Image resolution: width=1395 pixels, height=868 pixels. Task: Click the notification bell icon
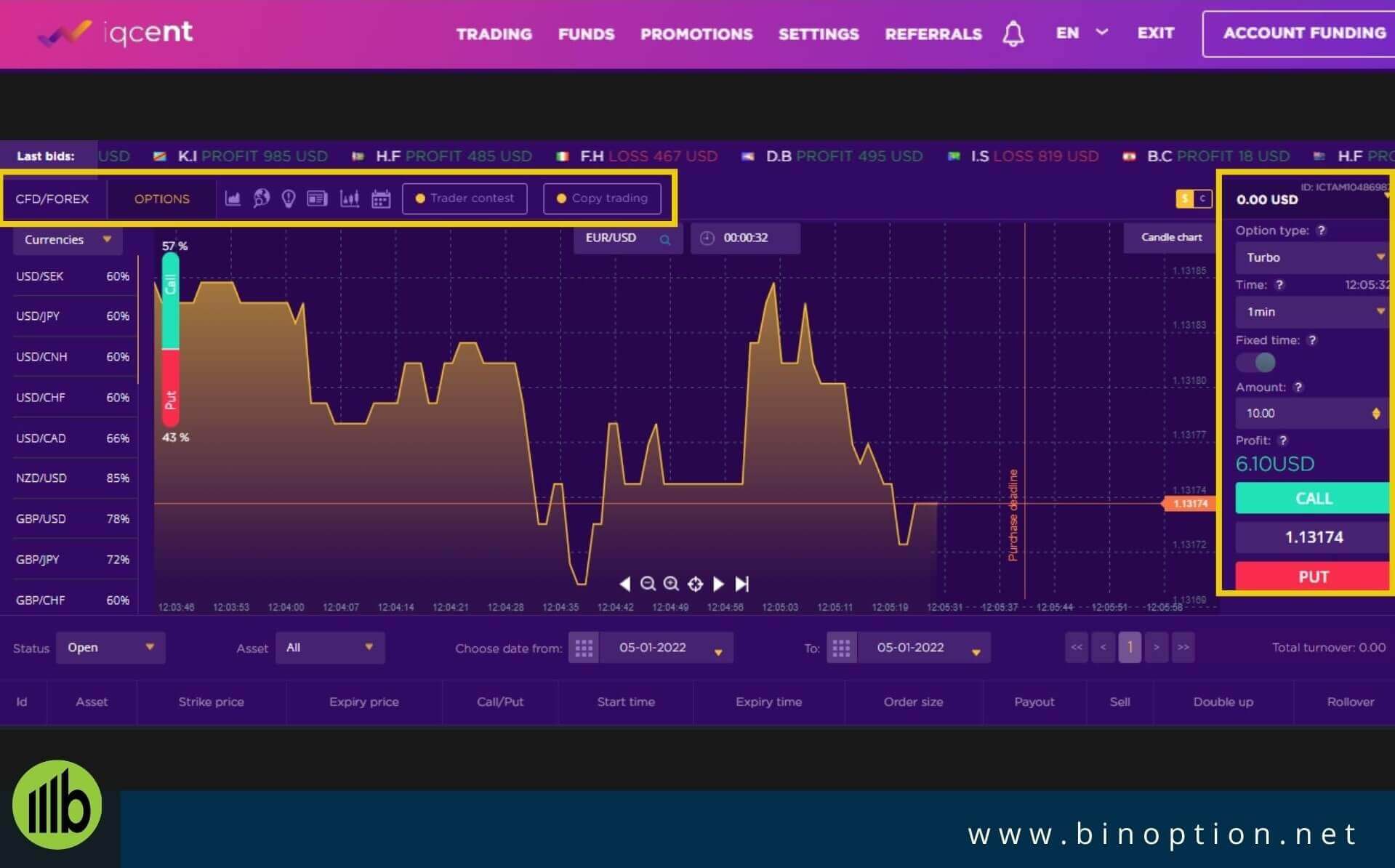pyautogui.click(x=1013, y=33)
